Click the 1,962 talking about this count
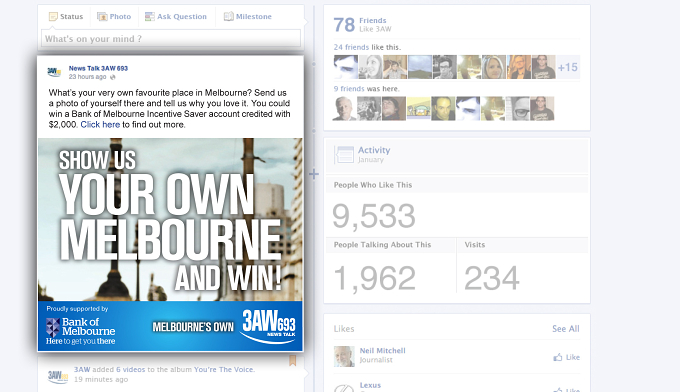 [375, 278]
